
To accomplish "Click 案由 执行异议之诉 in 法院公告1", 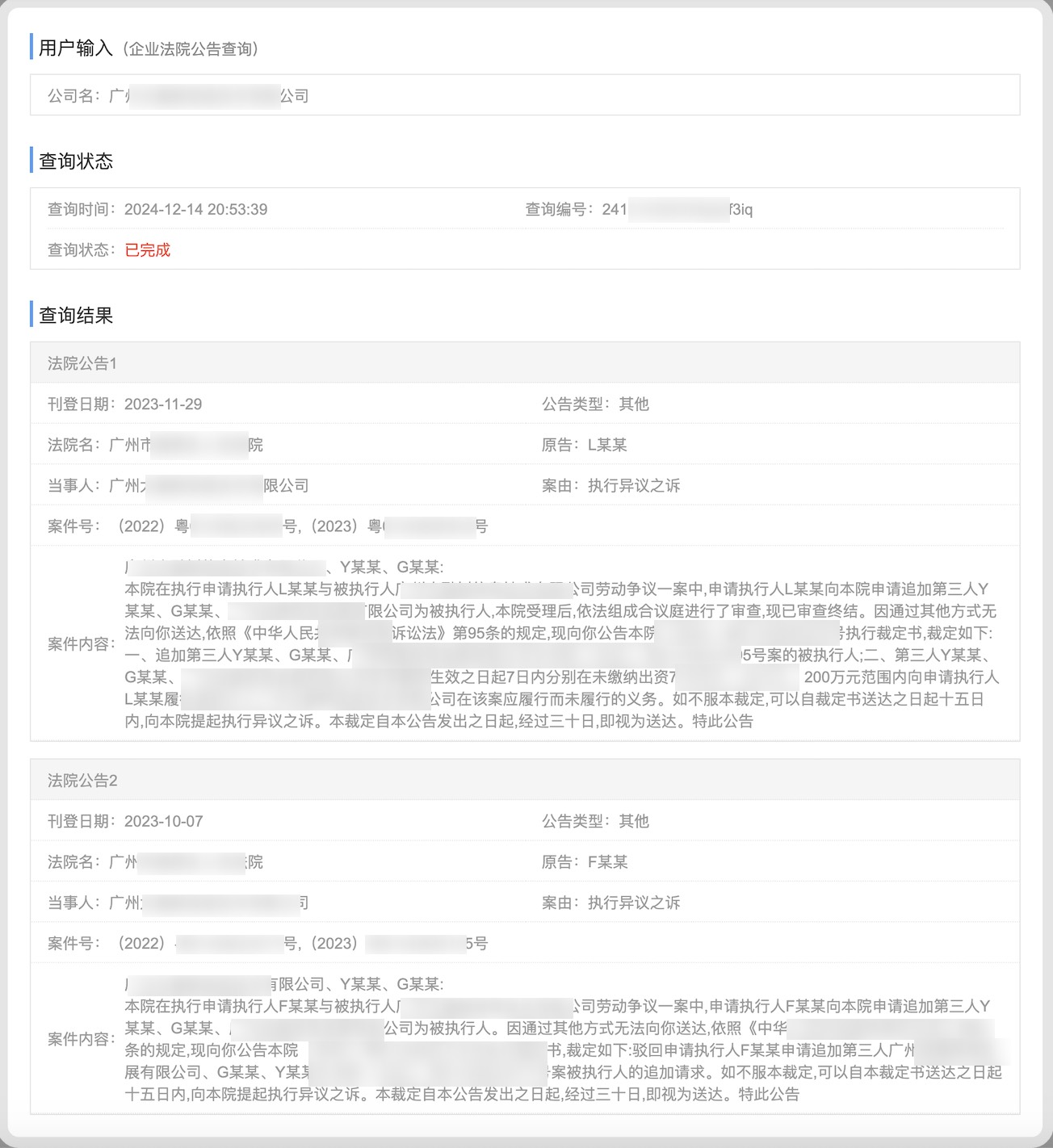I will pyautogui.click(x=633, y=485).
